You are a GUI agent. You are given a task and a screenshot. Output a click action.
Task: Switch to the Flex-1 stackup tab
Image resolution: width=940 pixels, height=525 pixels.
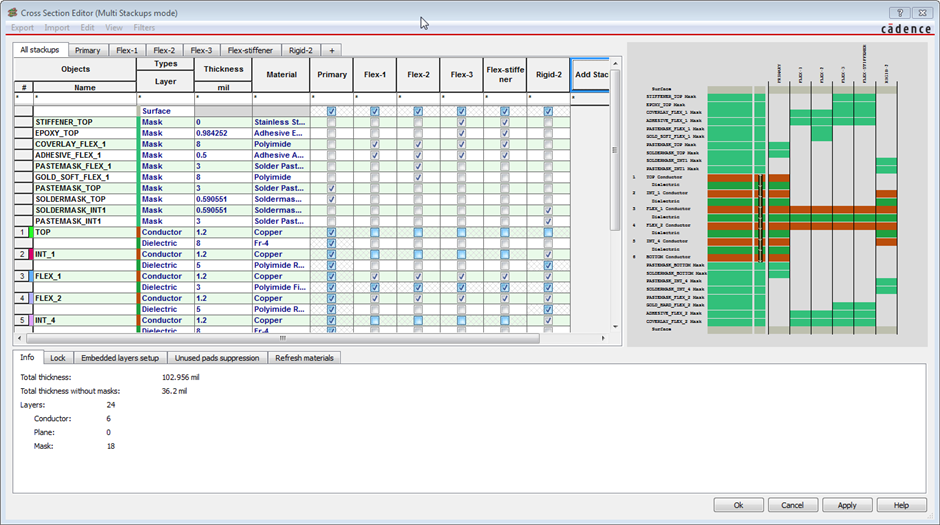pyautogui.click(x=126, y=50)
